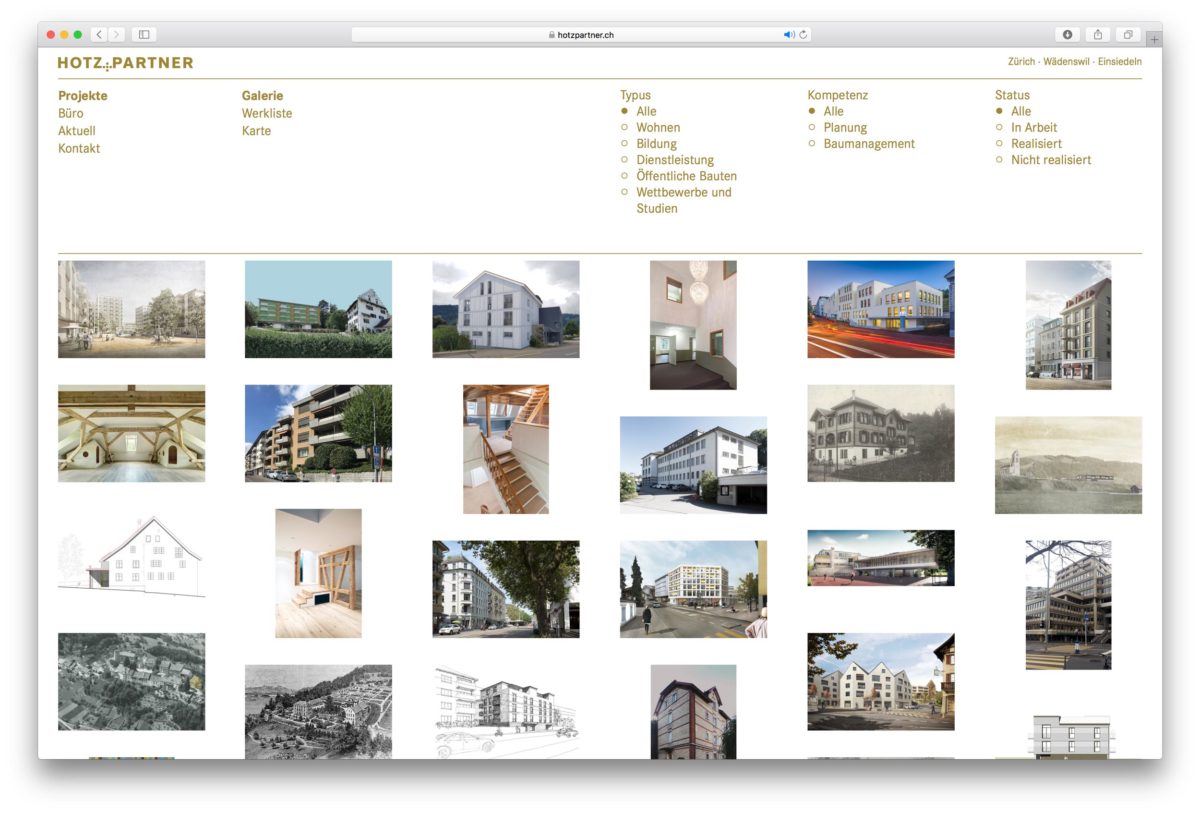Click the Safari forward arrow button
Viewport: 1200px width, 813px height.
(116, 34)
